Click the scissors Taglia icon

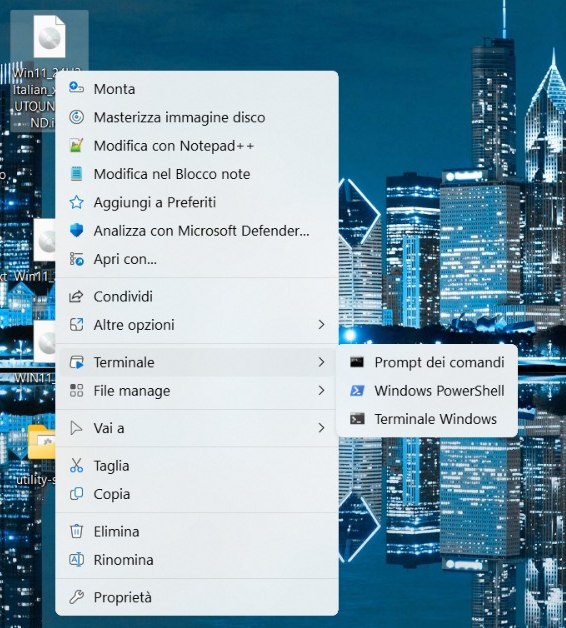[76, 465]
